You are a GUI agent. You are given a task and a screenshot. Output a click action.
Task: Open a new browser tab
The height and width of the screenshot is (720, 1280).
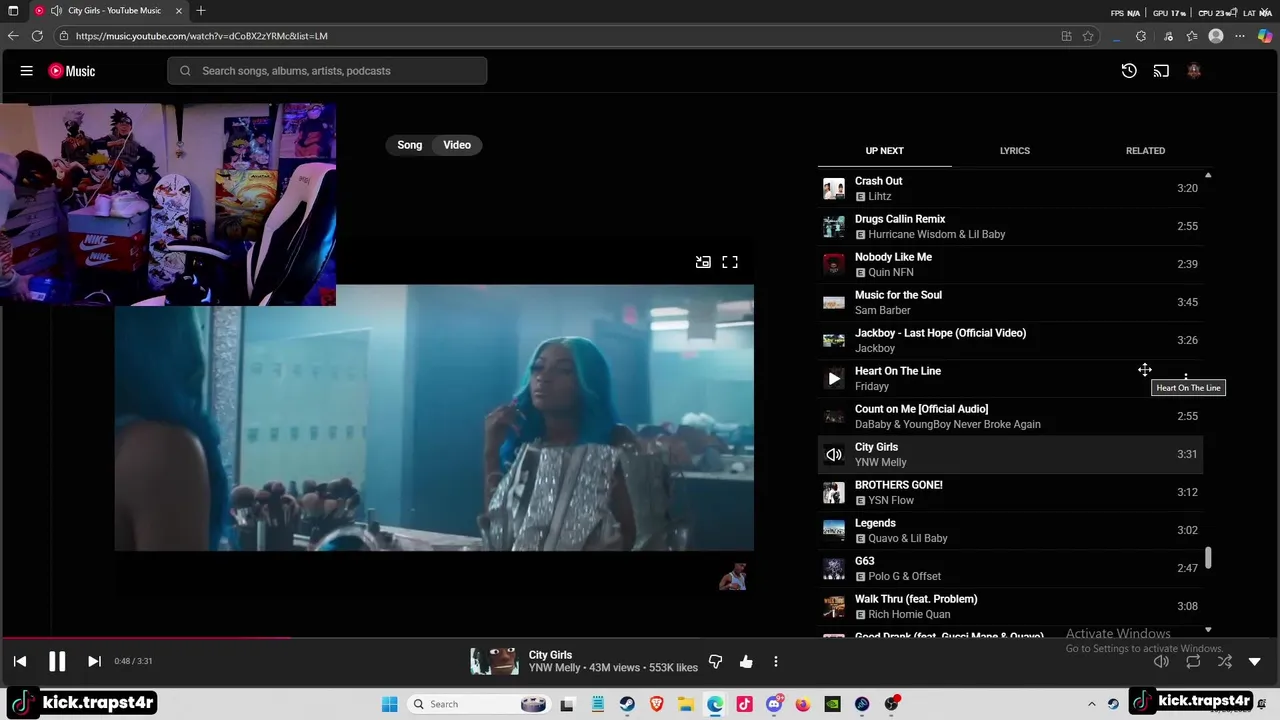201,11
